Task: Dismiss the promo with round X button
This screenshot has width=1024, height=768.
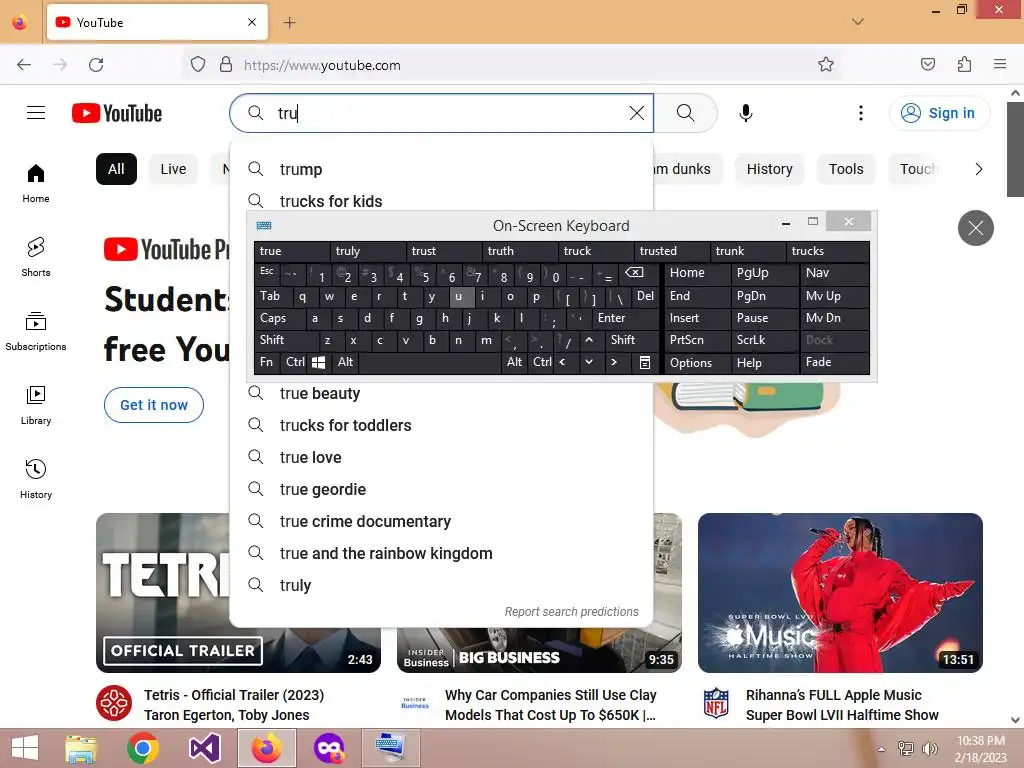Action: coord(976,228)
